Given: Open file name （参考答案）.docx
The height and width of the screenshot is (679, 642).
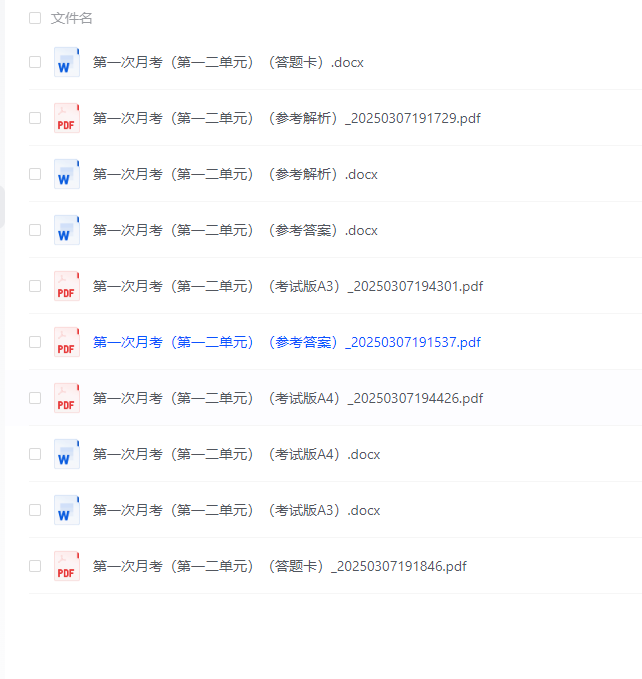Looking at the screenshot, I should (x=235, y=230).
